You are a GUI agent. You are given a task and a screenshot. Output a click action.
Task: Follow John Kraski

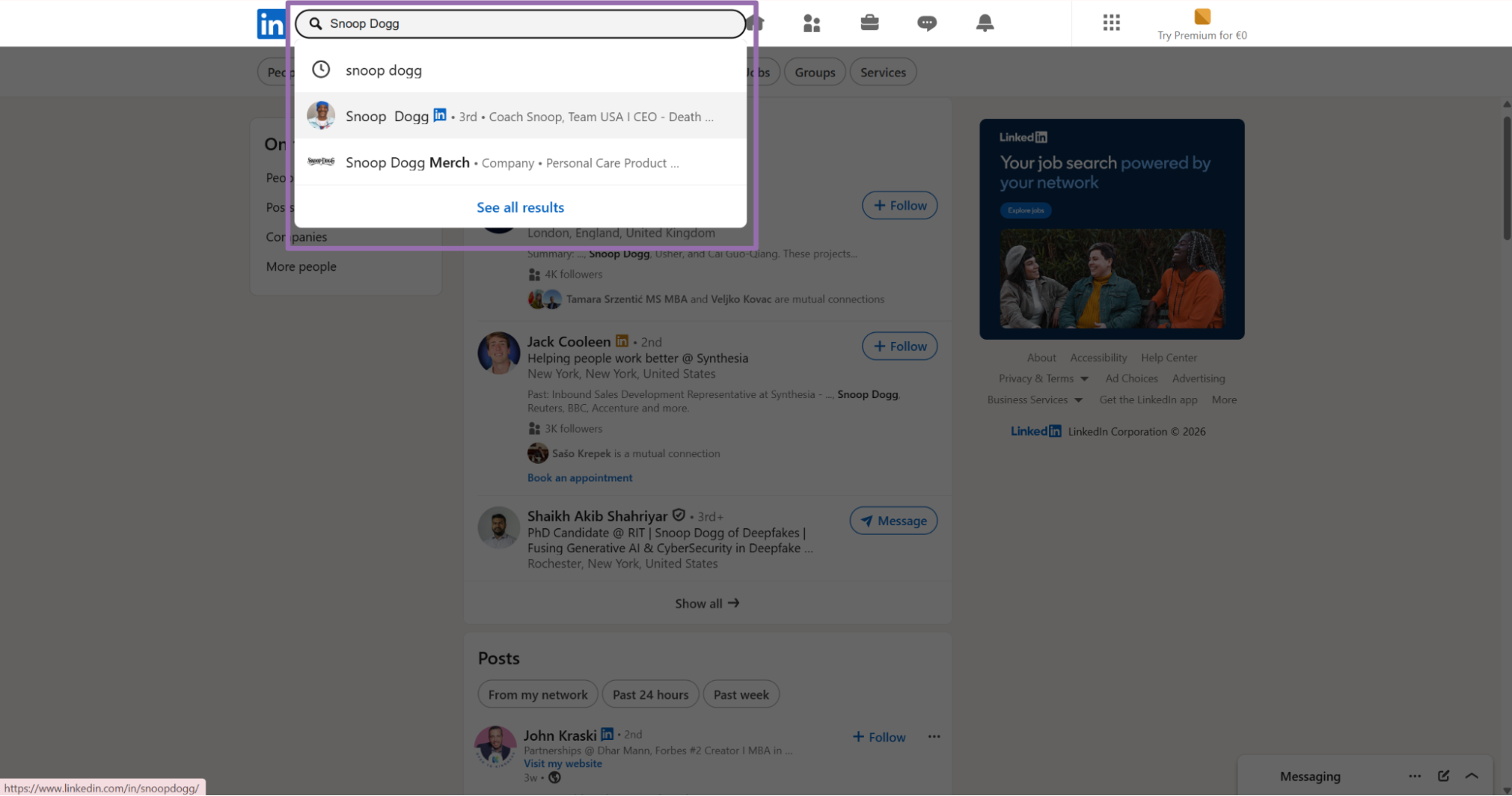click(879, 737)
